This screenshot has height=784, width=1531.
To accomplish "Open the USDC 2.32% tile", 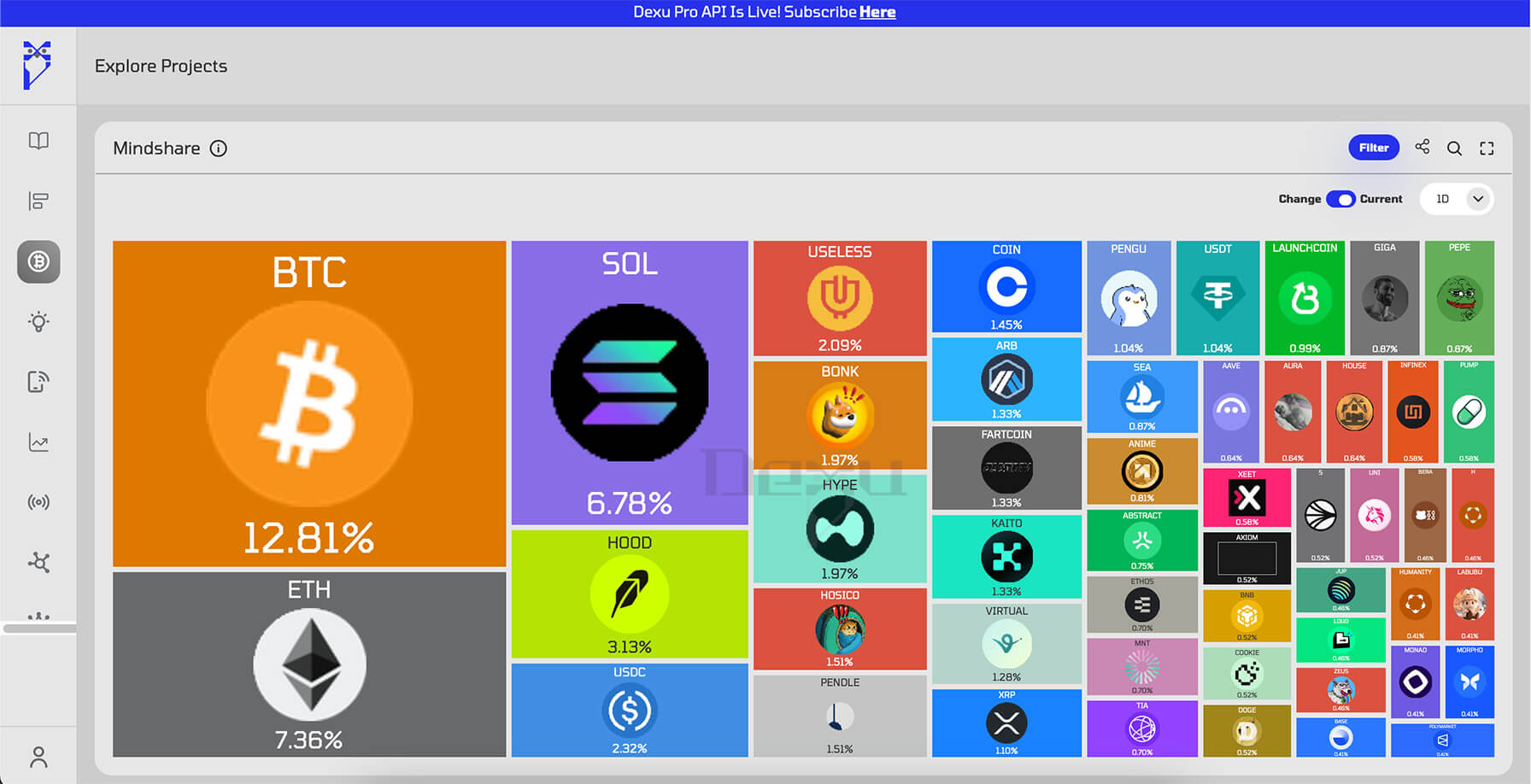I will pyautogui.click(x=630, y=710).
